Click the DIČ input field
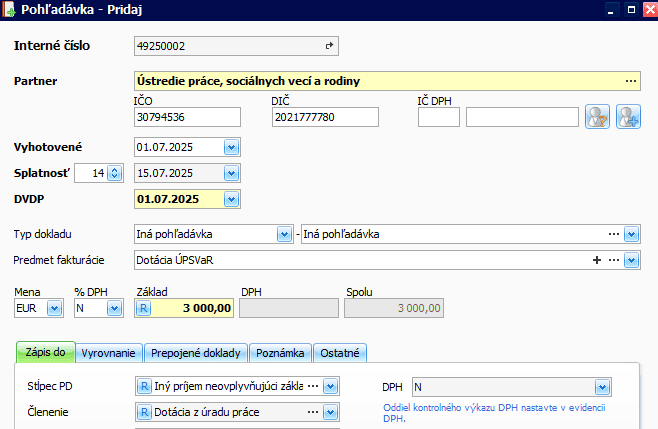The width and height of the screenshot is (658, 429). [324, 117]
